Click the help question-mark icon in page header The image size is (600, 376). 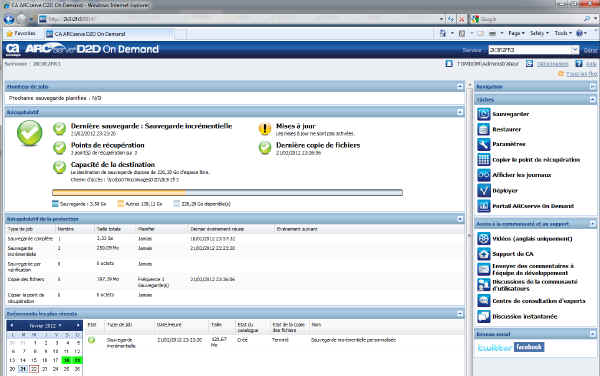(579, 63)
